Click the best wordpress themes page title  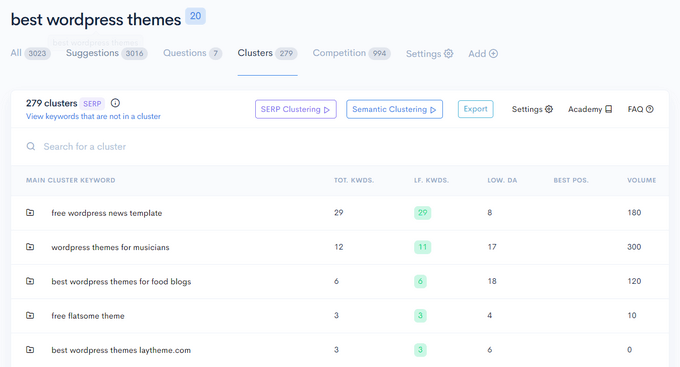pos(96,20)
